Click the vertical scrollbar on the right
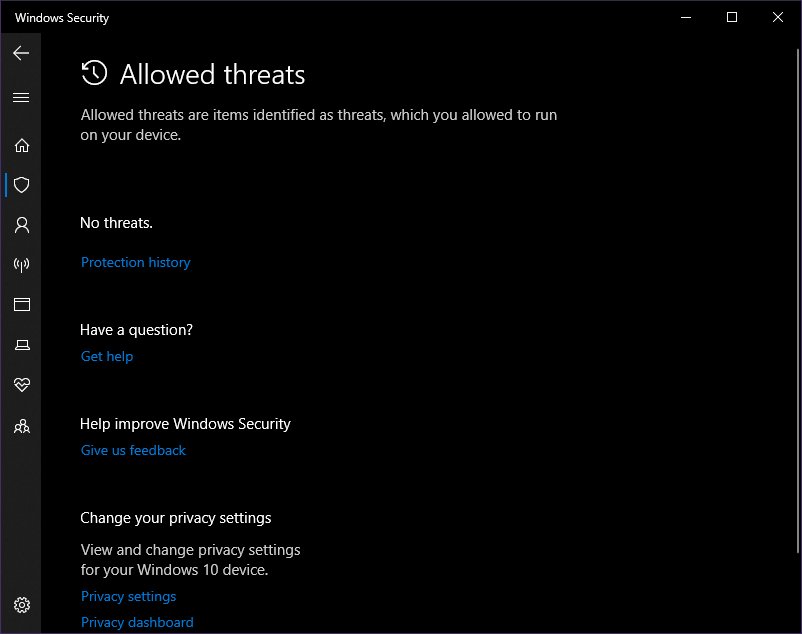The image size is (802, 634). click(x=797, y=301)
